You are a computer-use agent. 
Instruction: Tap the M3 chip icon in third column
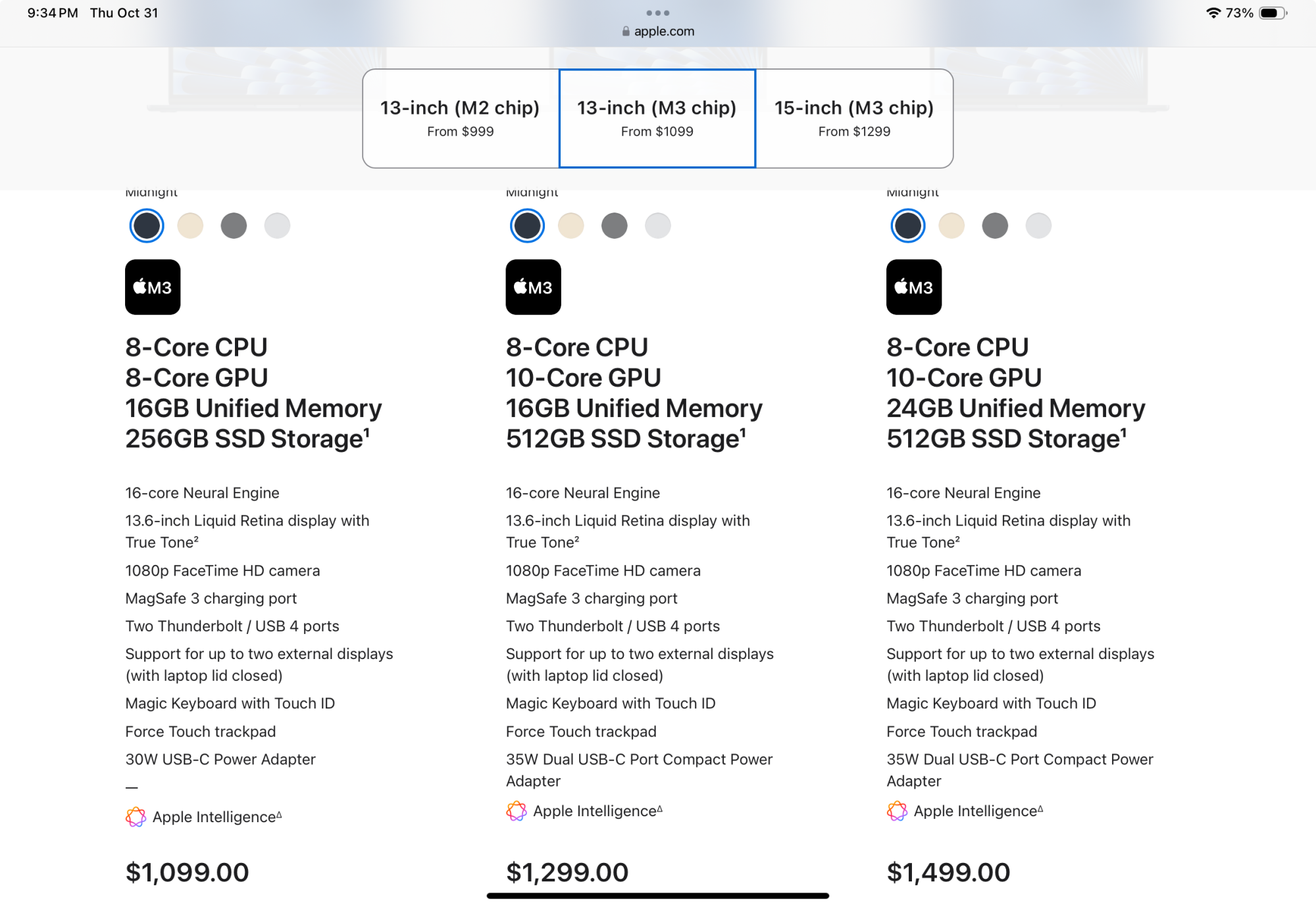click(x=913, y=287)
